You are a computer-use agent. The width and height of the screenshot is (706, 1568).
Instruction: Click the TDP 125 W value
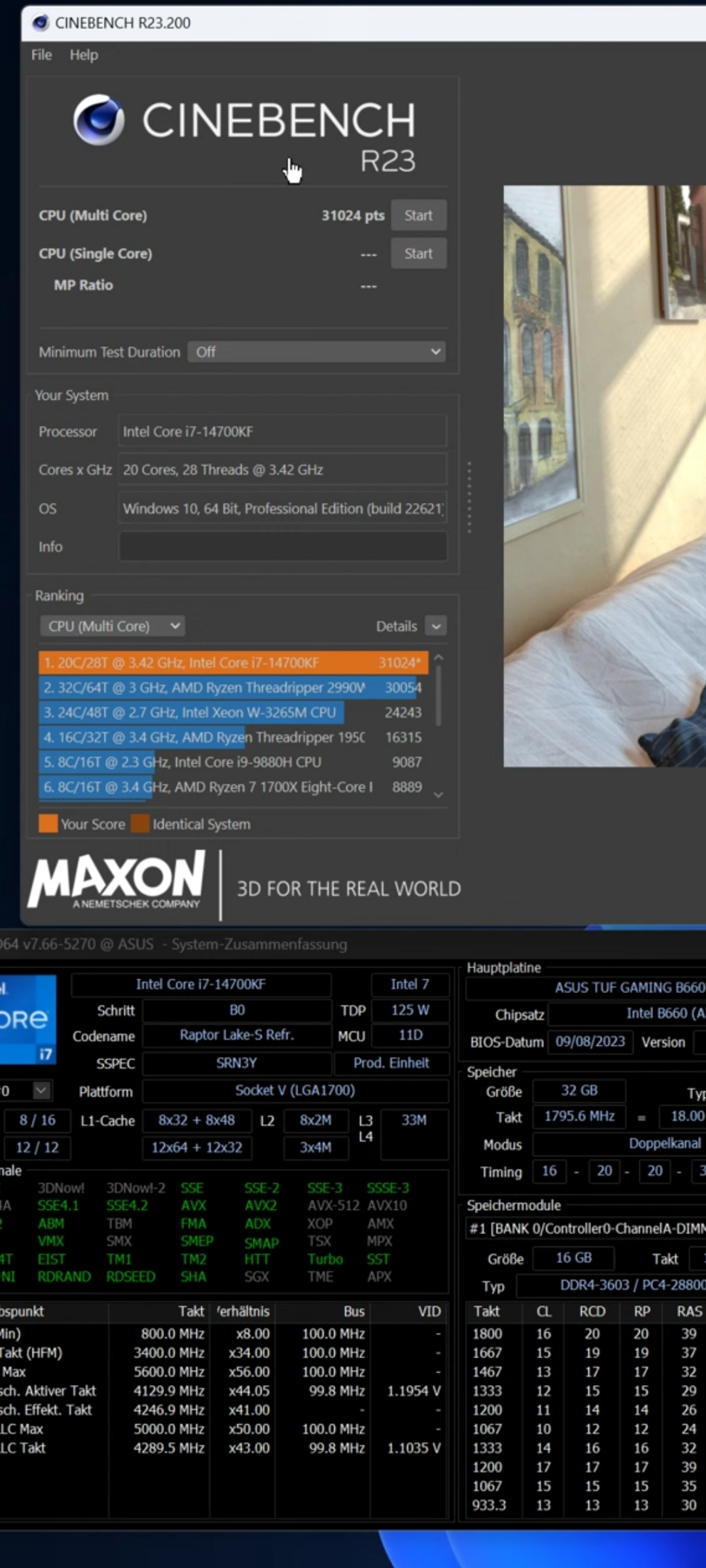pos(410,1010)
